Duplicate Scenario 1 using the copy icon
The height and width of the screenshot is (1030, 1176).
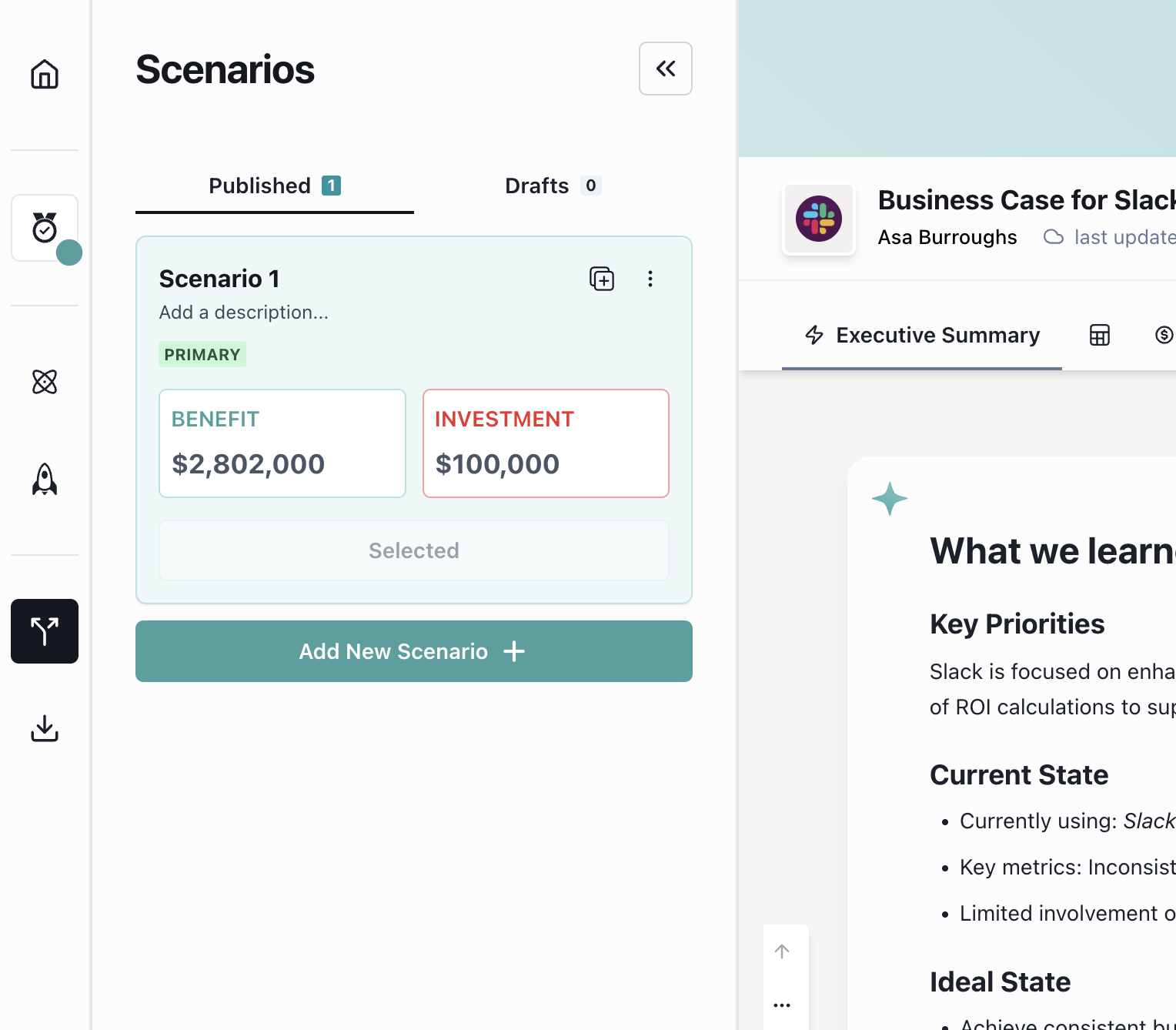(x=602, y=279)
